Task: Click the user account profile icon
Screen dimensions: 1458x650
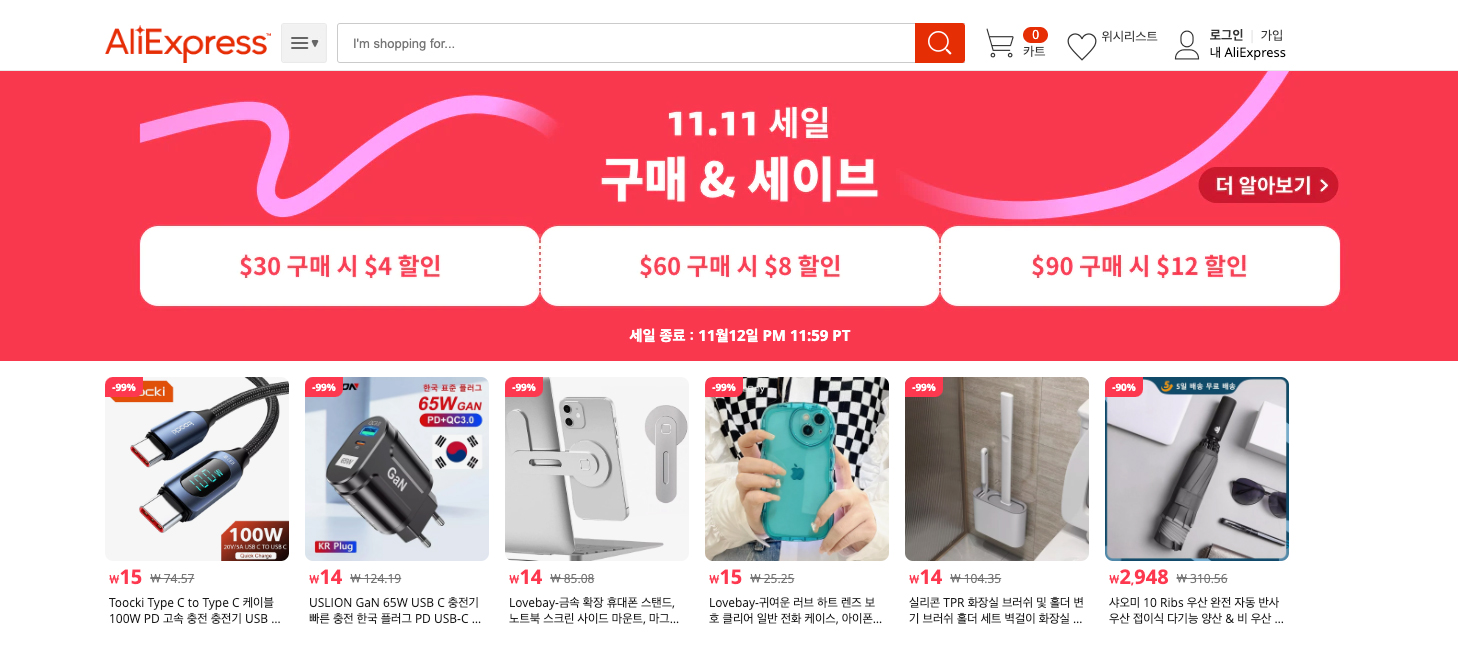Action: [x=1187, y=45]
